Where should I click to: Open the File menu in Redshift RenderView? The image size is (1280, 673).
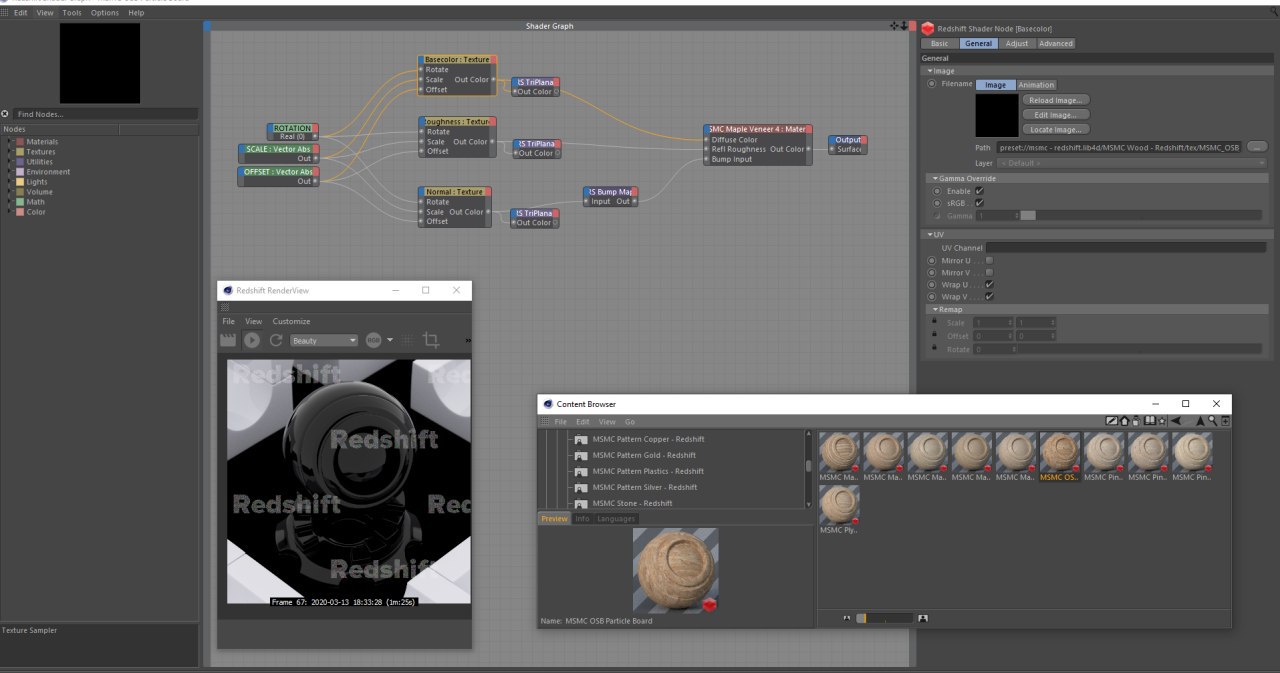click(x=228, y=321)
